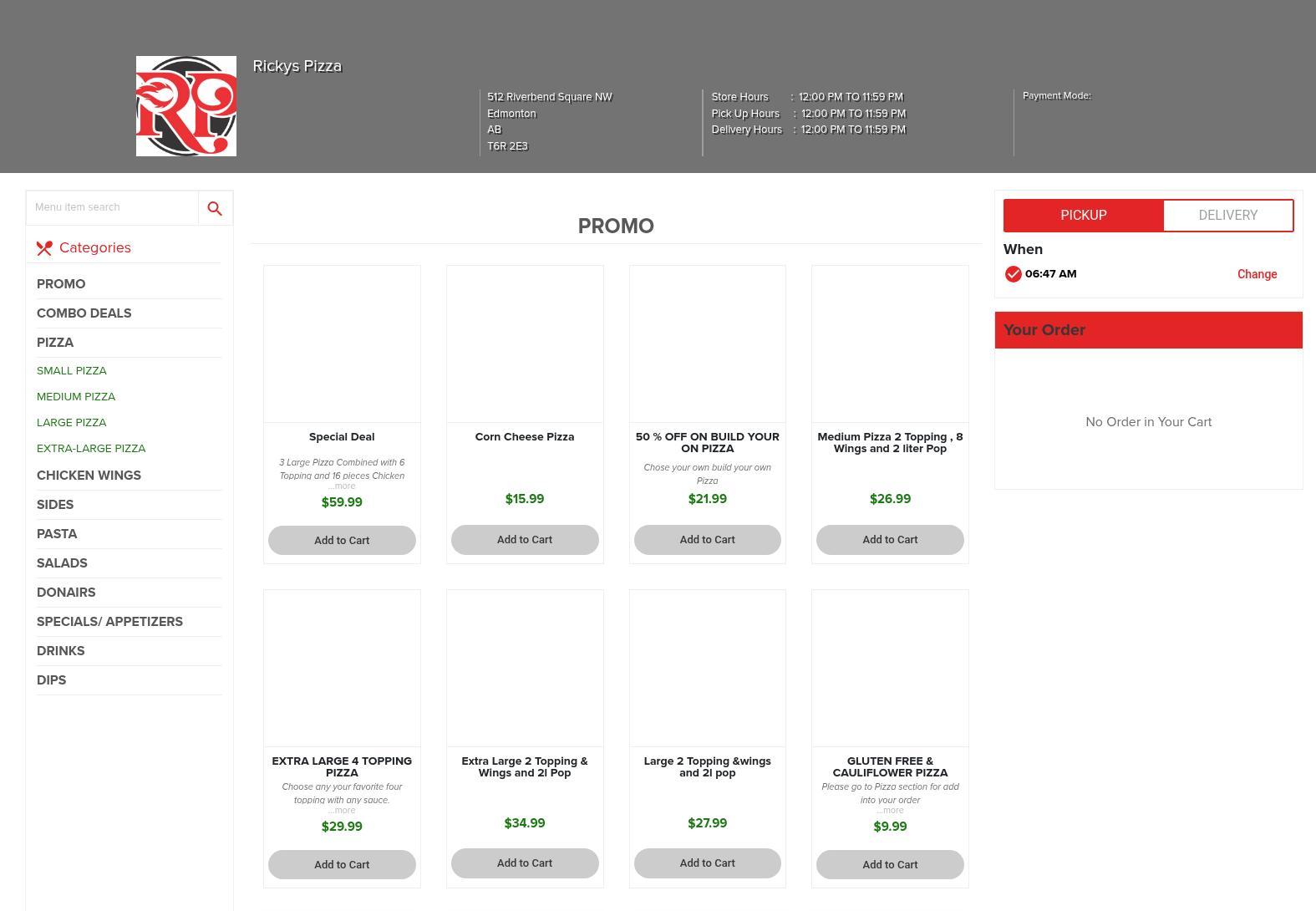Select the EXTRA-LARGE PIZZA subcategory
1316x911 pixels.
91,449
